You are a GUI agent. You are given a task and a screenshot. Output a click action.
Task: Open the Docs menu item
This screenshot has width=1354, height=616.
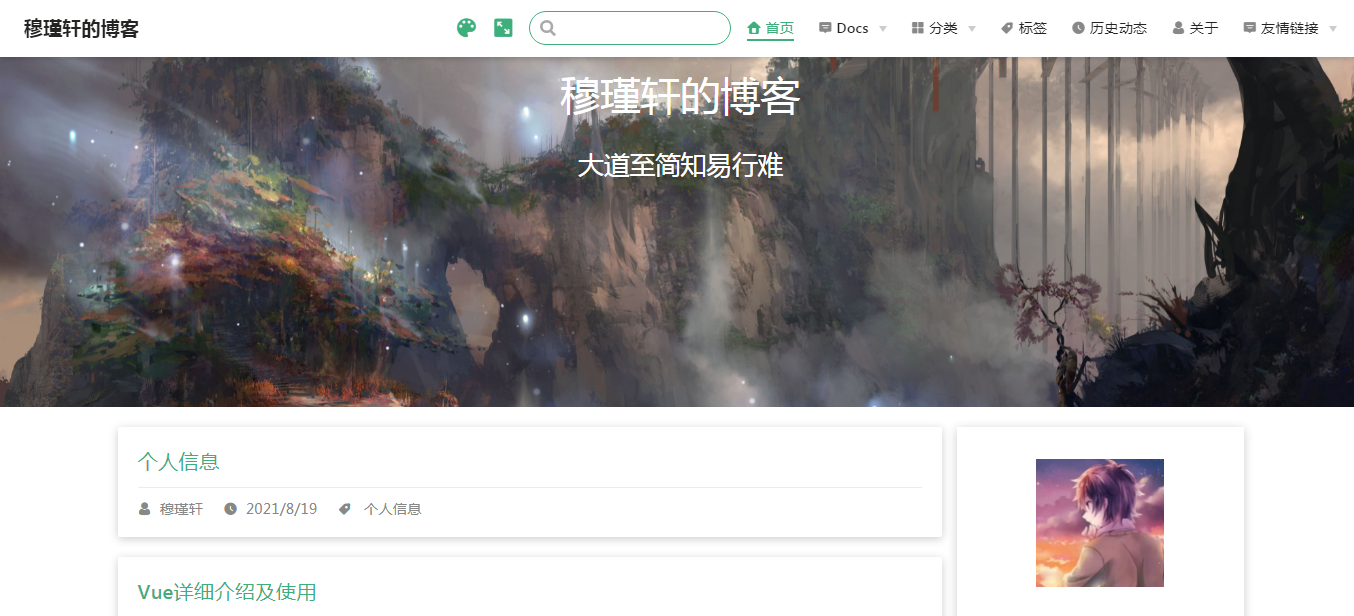pyautogui.click(x=852, y=28)
